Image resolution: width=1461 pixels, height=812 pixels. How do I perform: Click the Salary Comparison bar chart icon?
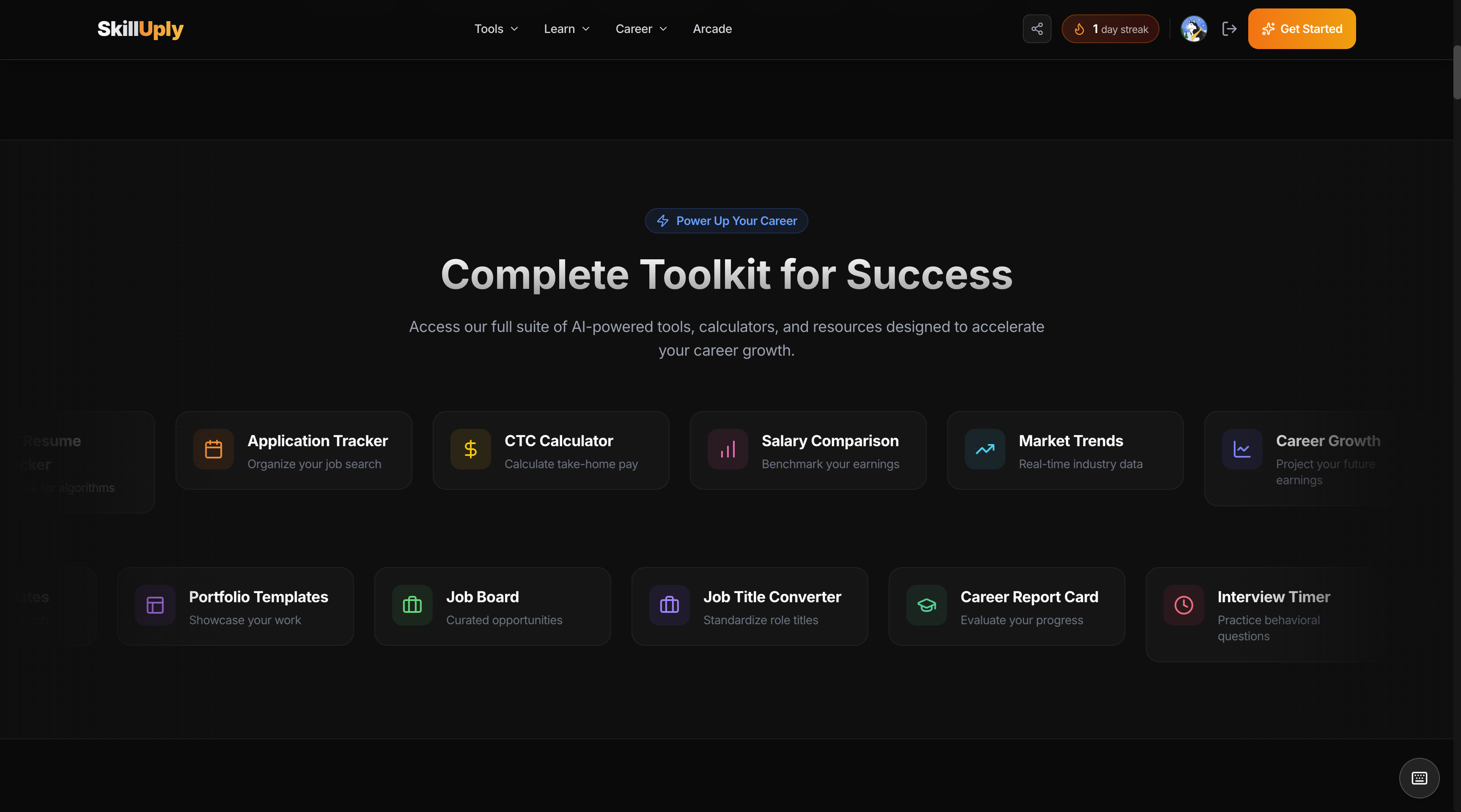click(x=728, y=449)
